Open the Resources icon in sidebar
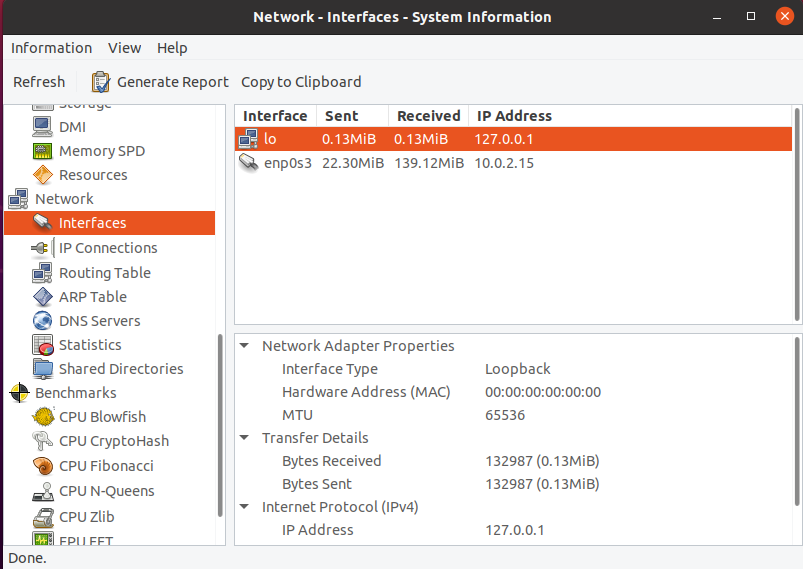 click(42, 175)
